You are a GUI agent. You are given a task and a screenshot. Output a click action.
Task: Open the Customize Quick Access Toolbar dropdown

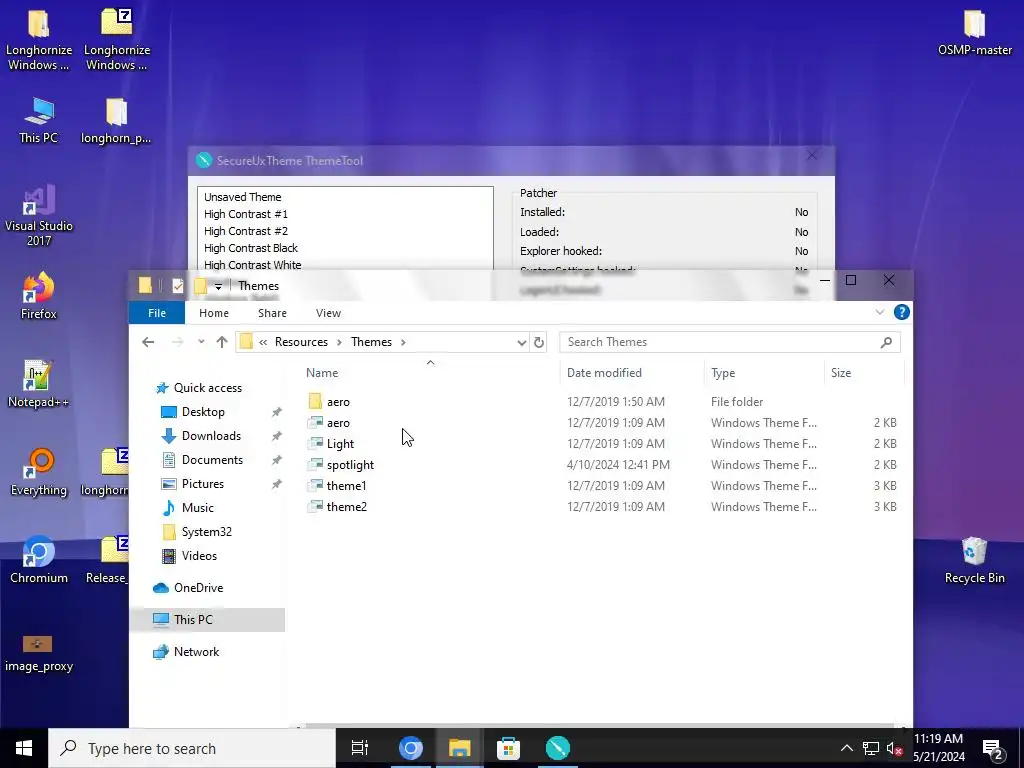pos(218,286)
